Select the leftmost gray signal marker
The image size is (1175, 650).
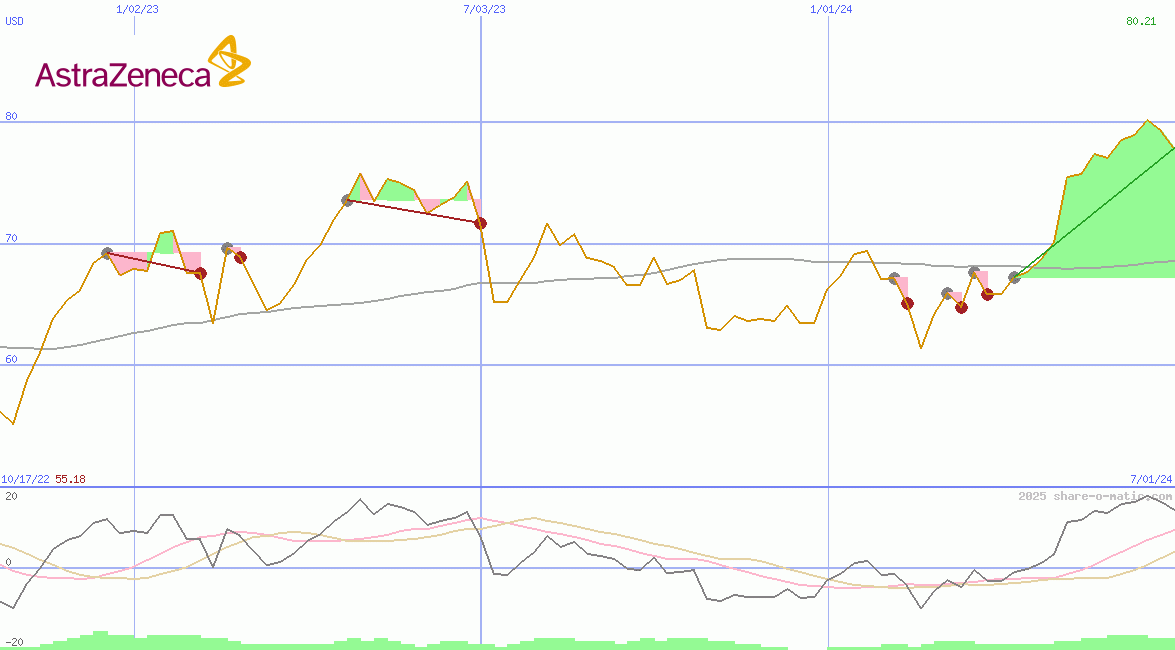[107, 253]
